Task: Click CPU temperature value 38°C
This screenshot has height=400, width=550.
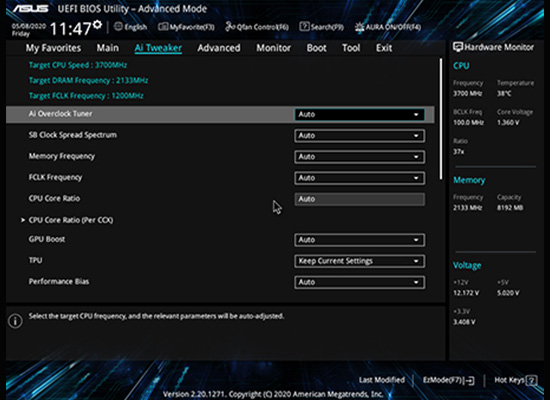Action: click(504, 94)
